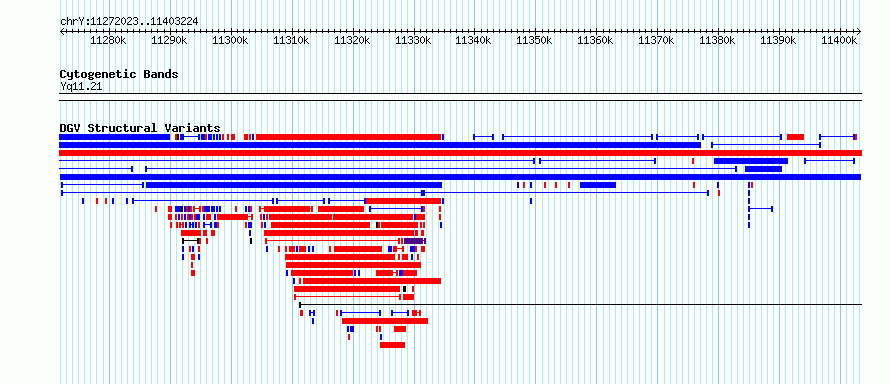Select the top-row red block near 11392k

click(x=795, y=137)
